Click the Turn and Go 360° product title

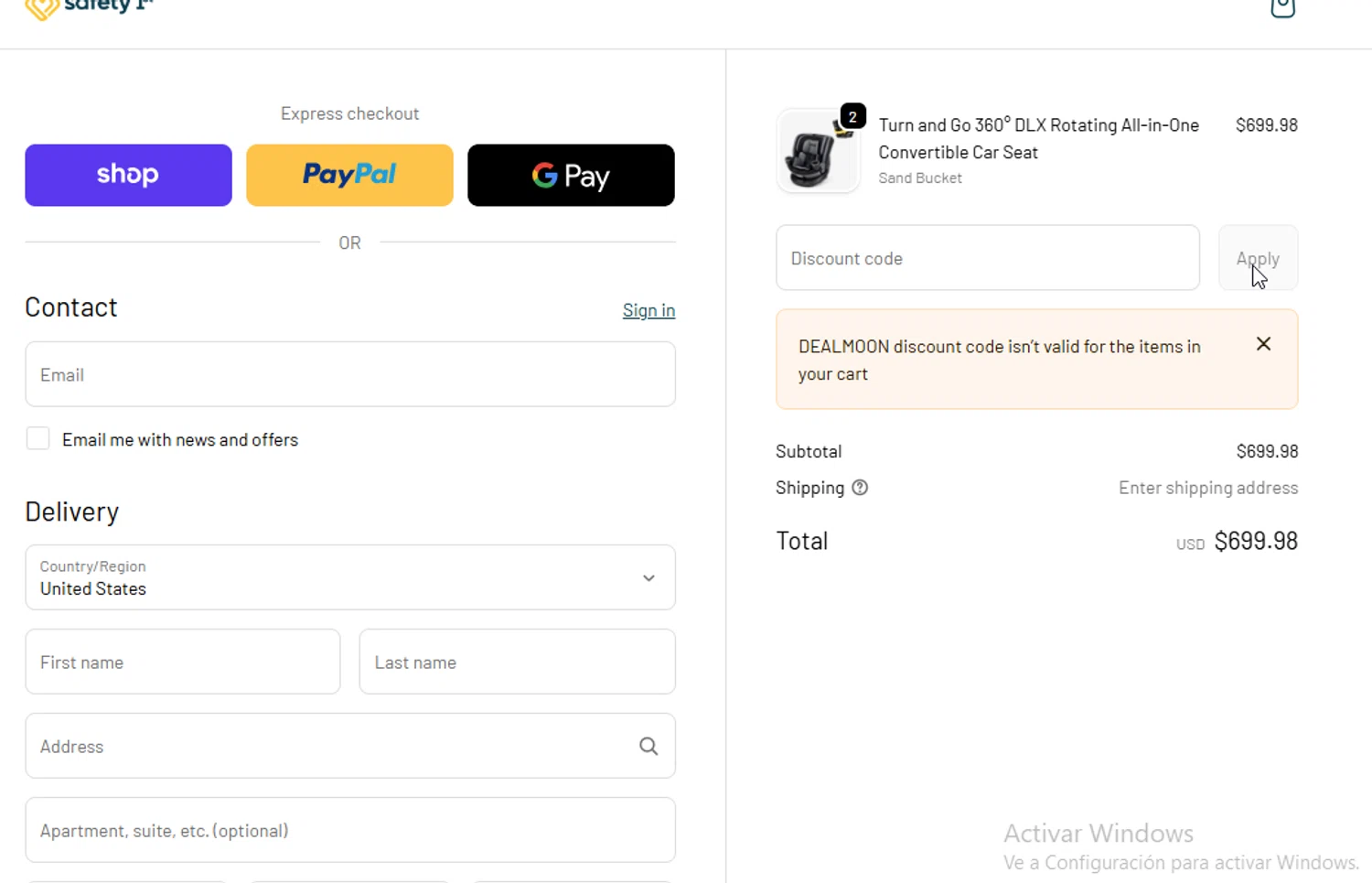[1038, 138]
